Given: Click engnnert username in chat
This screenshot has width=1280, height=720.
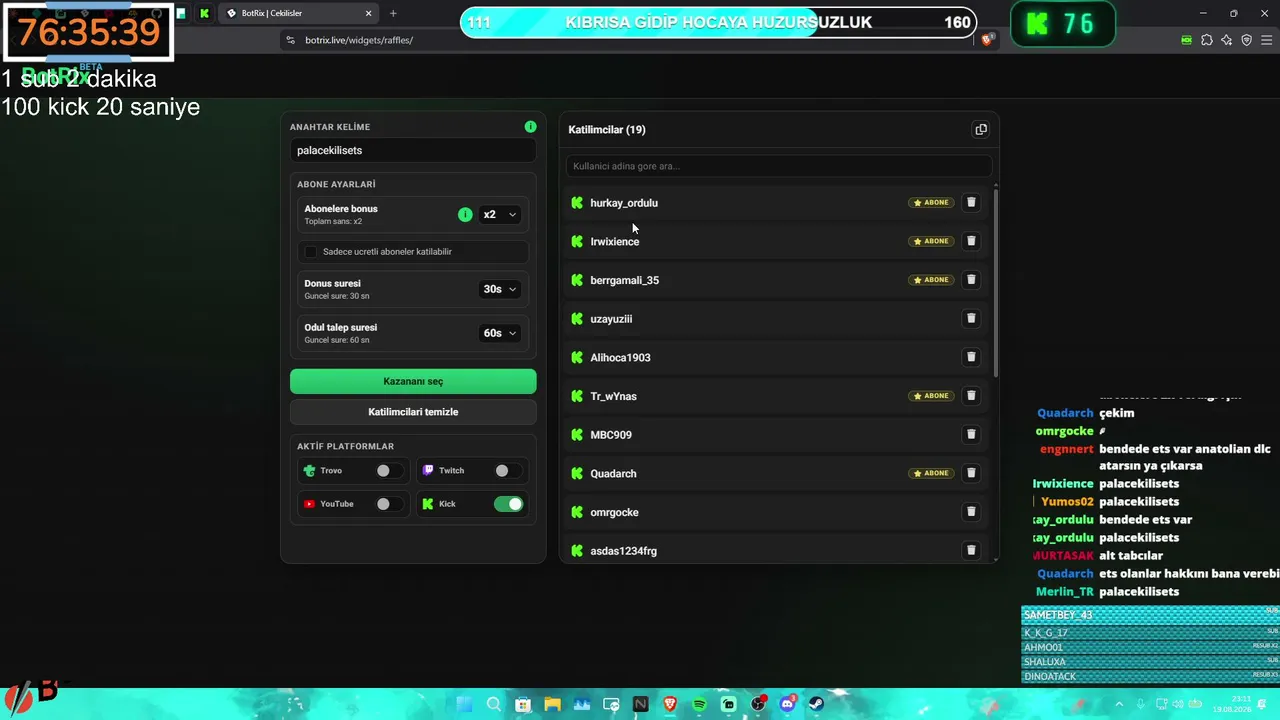Looking at the screenshot, I should tap(1066, 449).
